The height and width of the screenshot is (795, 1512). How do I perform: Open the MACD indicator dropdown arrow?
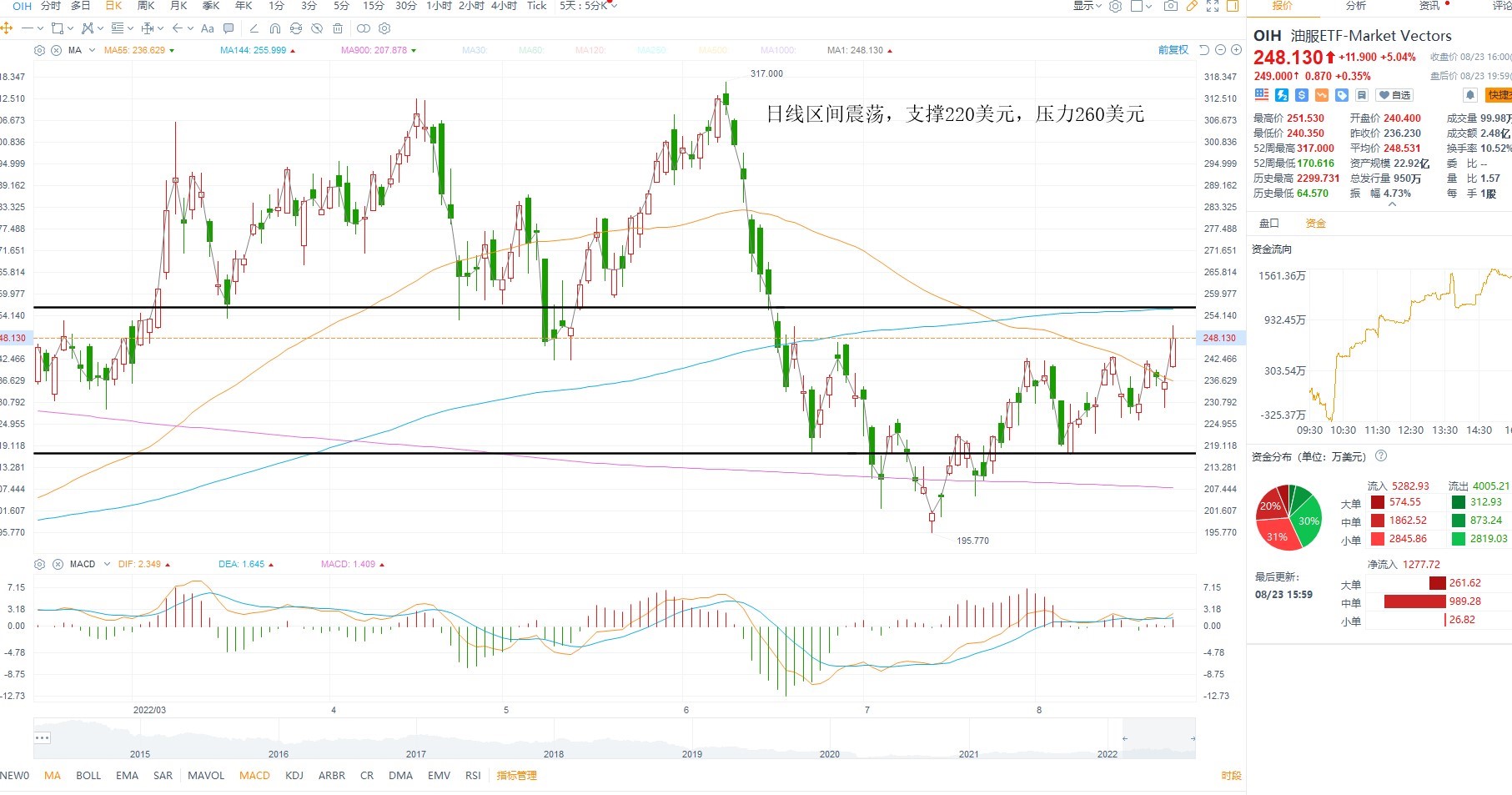(107, 564)
